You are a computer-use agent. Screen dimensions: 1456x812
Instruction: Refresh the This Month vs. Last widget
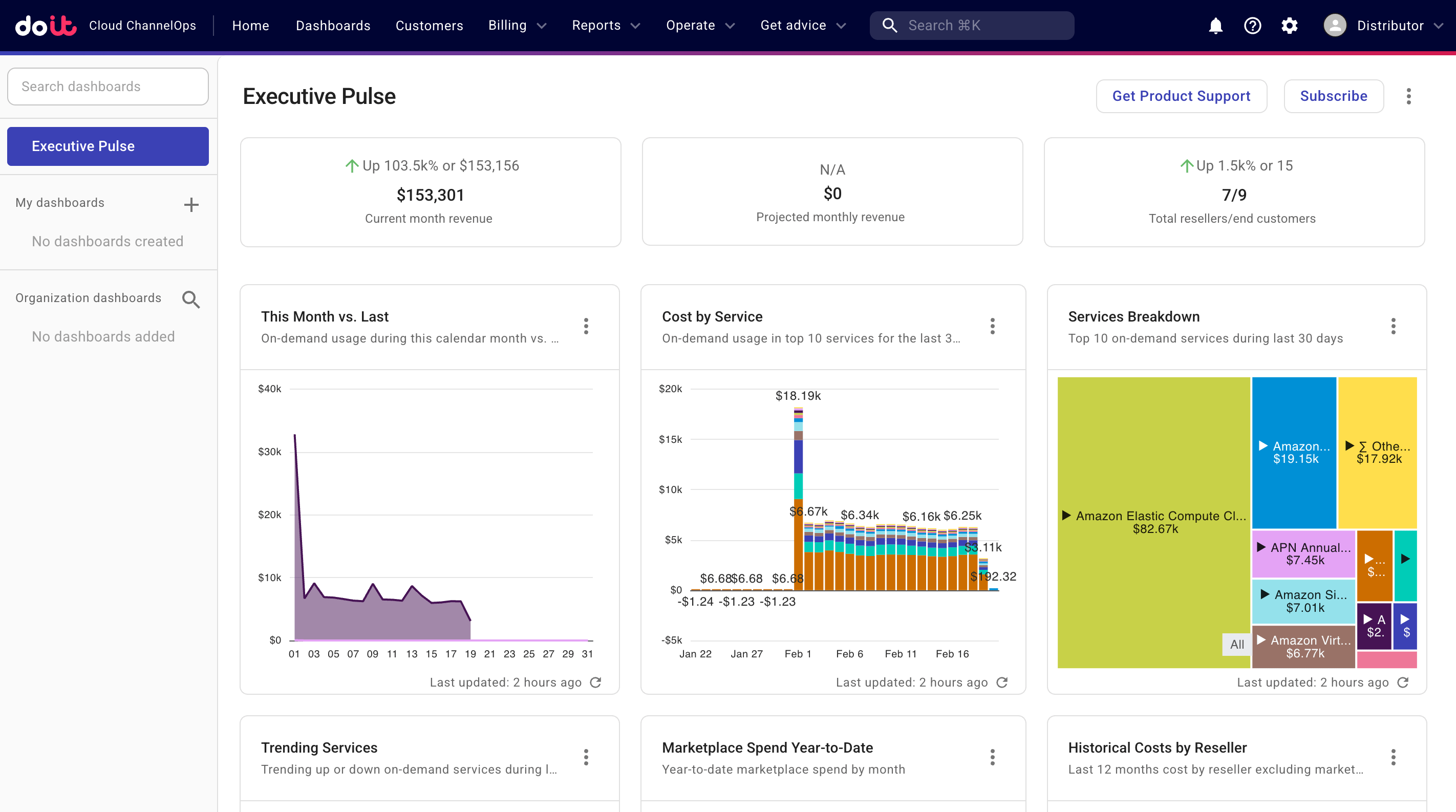tap(596, 682)
